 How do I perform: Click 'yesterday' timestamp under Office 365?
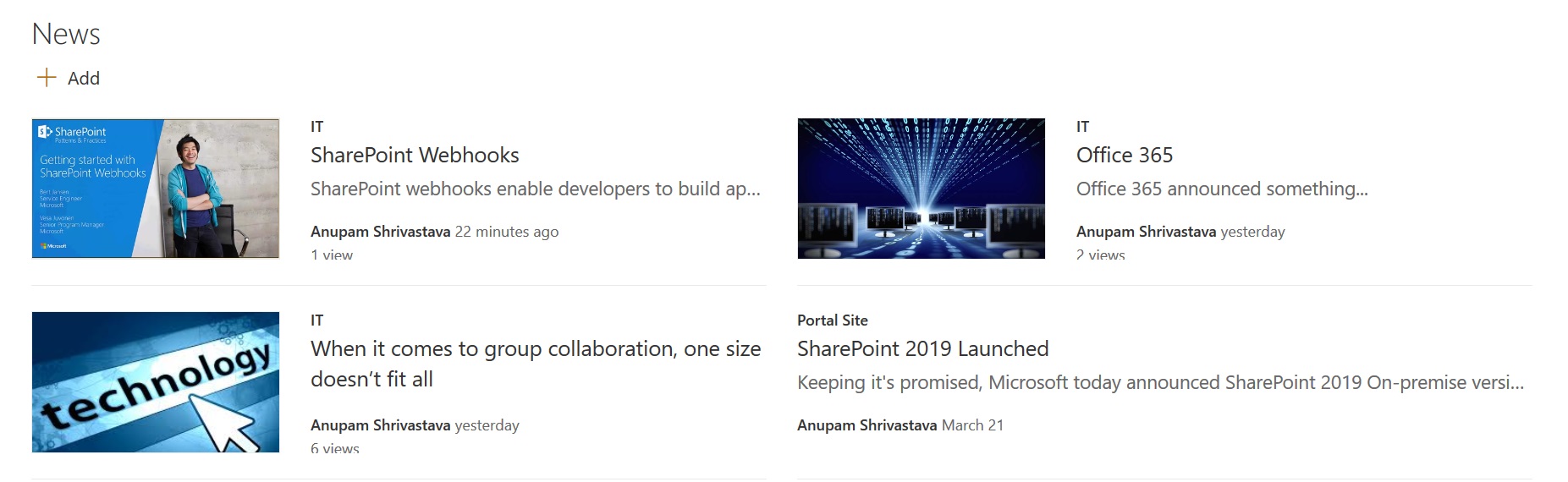coord(1252,231)
